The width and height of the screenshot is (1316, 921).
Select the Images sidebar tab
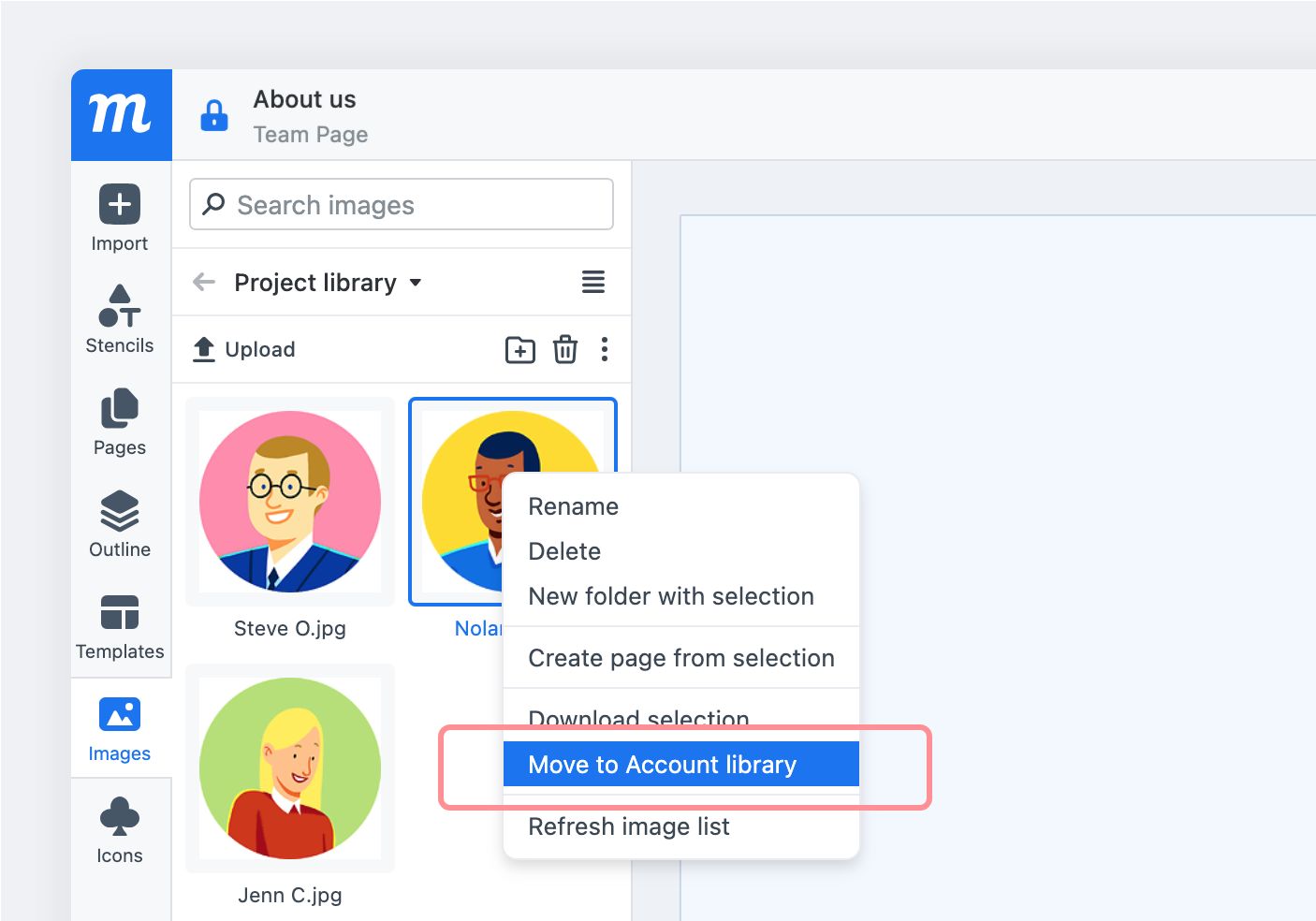[x=120, y=728]
